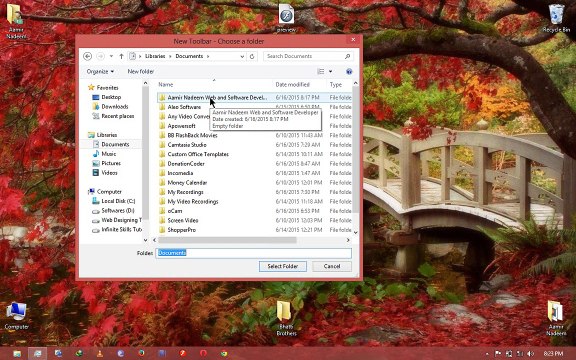This screenshot has height=360, width=576.
Task: Select the Money Calendar folder
Action: tap(187, 183)
